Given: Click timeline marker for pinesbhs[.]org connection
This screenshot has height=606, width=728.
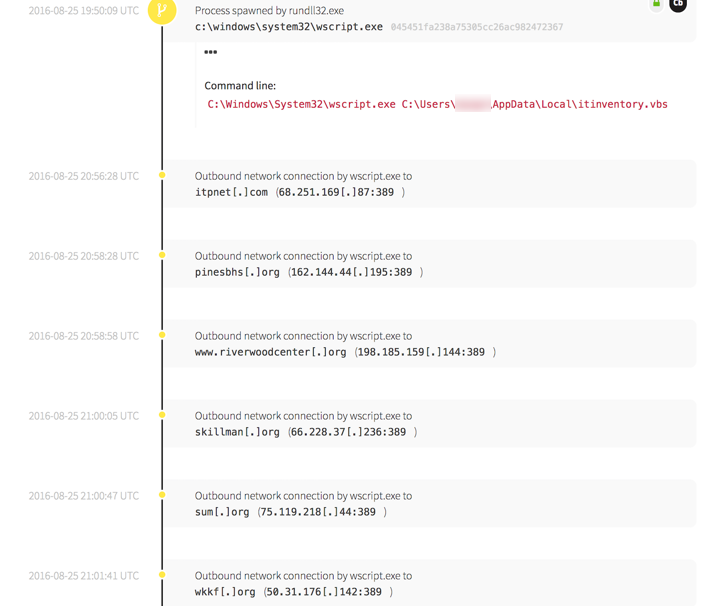Looking at the screenshot, I should pyautogui.click(x=162, y=255).
